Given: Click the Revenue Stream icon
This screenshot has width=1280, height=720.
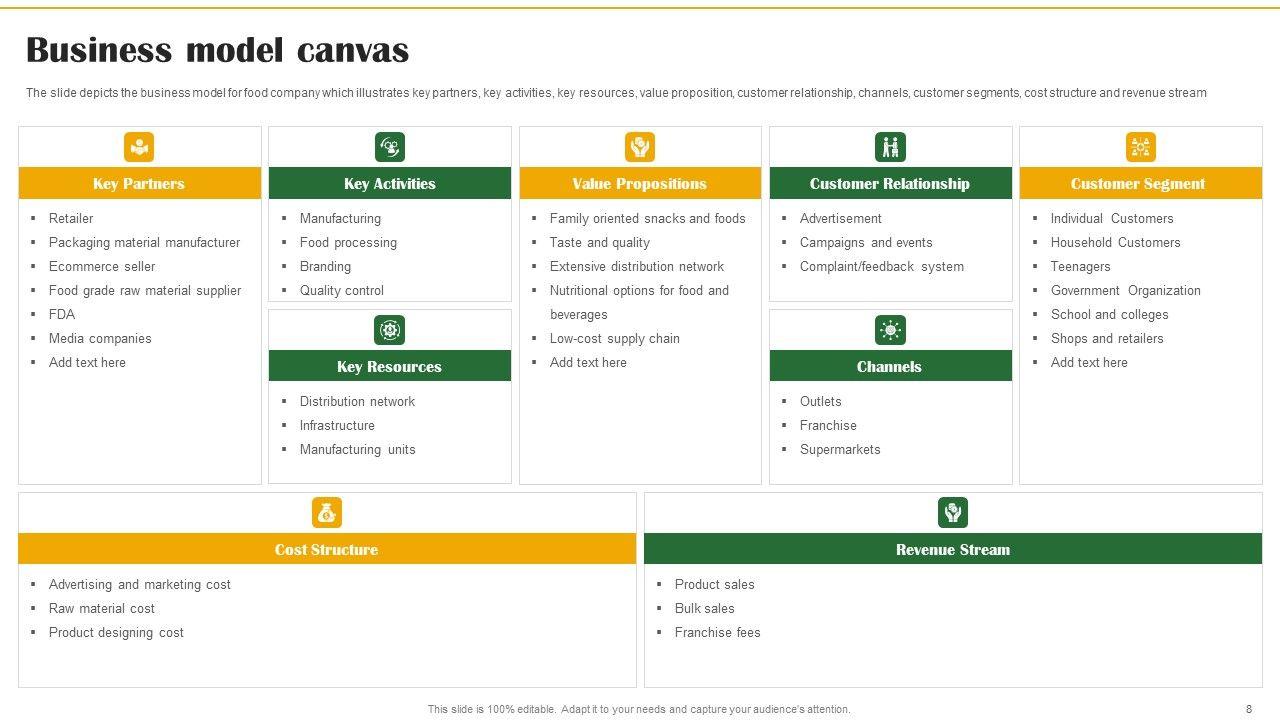Looking at the screenshot, I should 953,513.
